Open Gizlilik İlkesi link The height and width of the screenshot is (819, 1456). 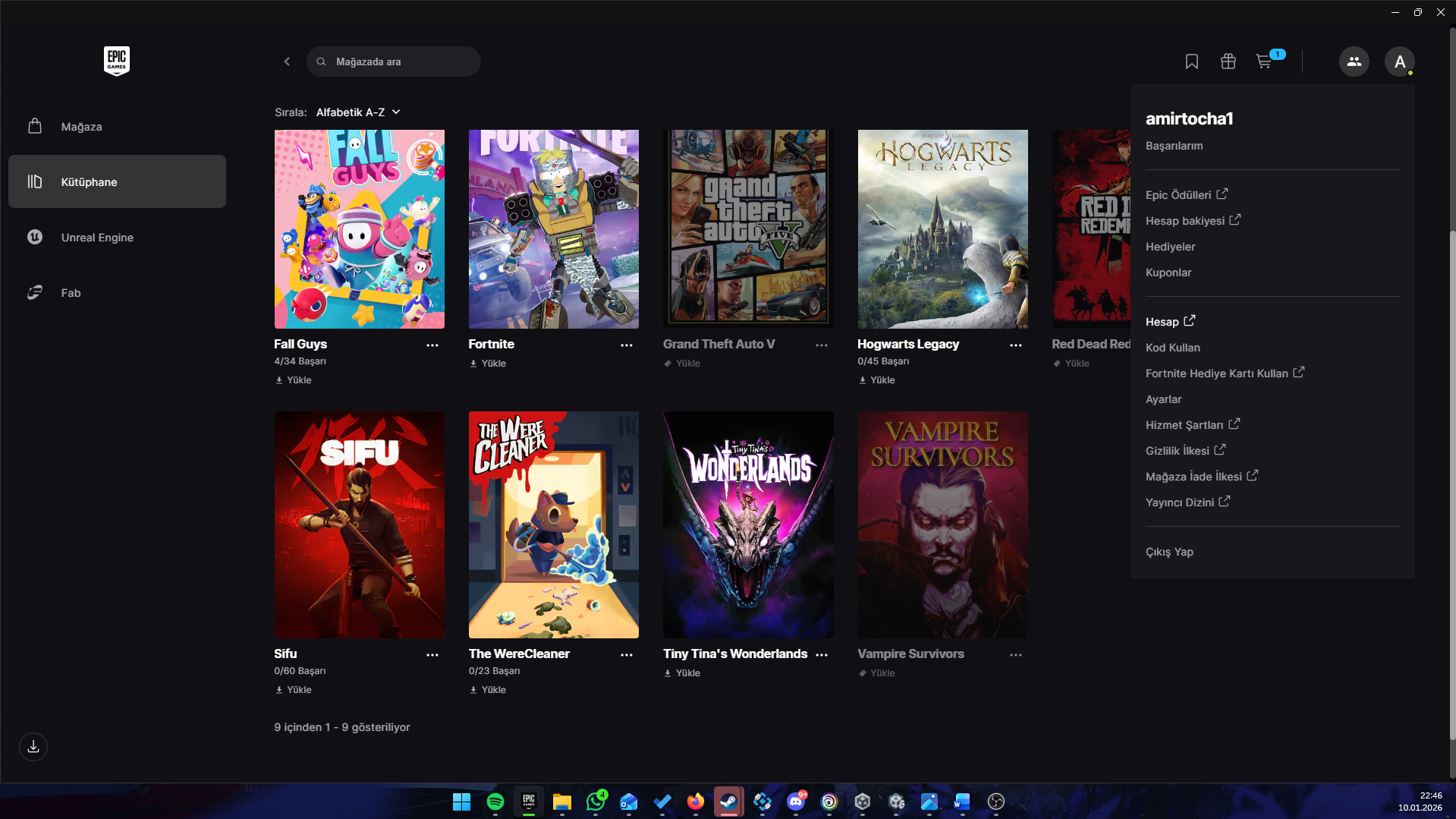(1186, 451)
